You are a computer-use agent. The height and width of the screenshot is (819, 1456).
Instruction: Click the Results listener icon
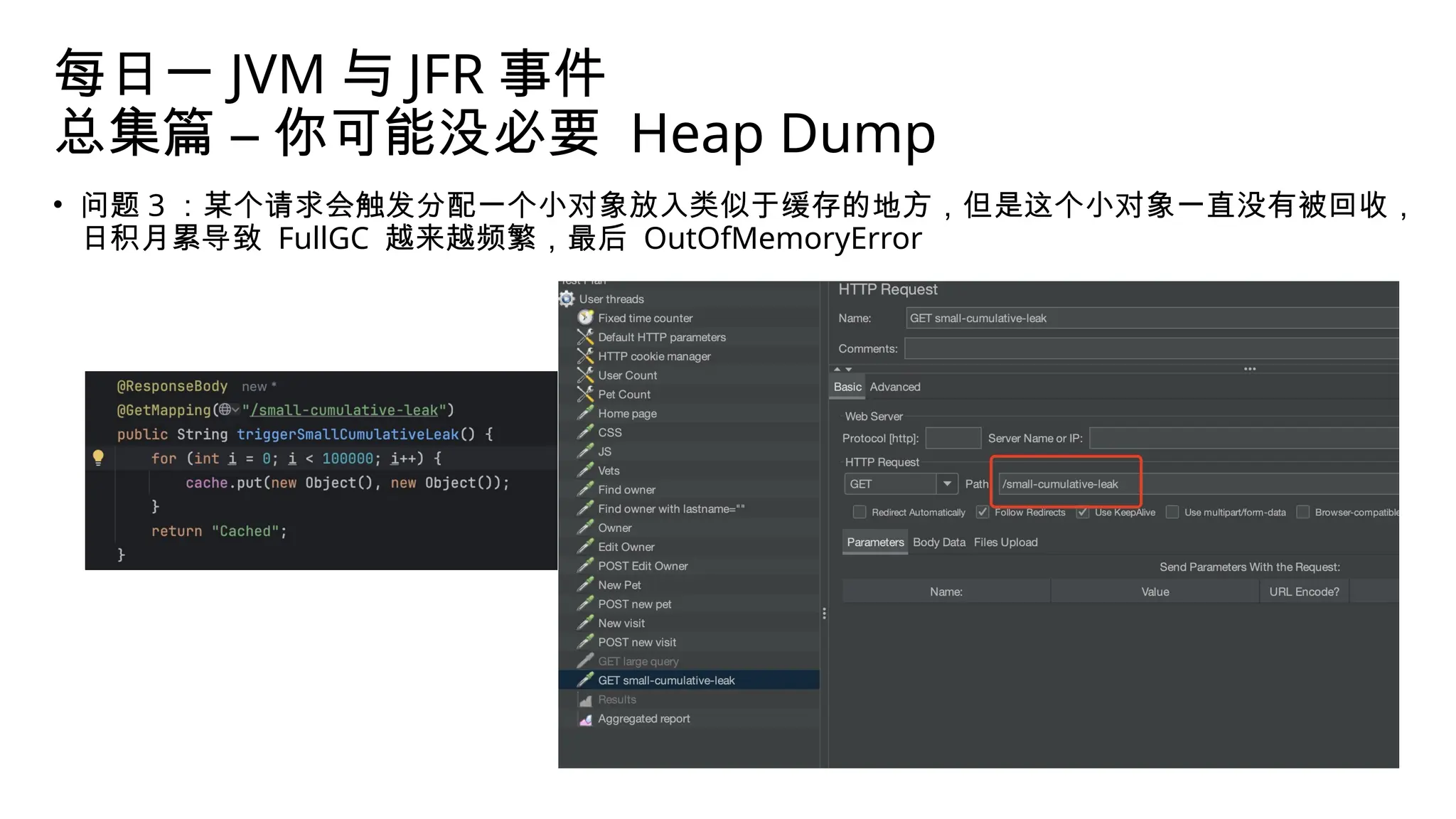click(585, 700)
